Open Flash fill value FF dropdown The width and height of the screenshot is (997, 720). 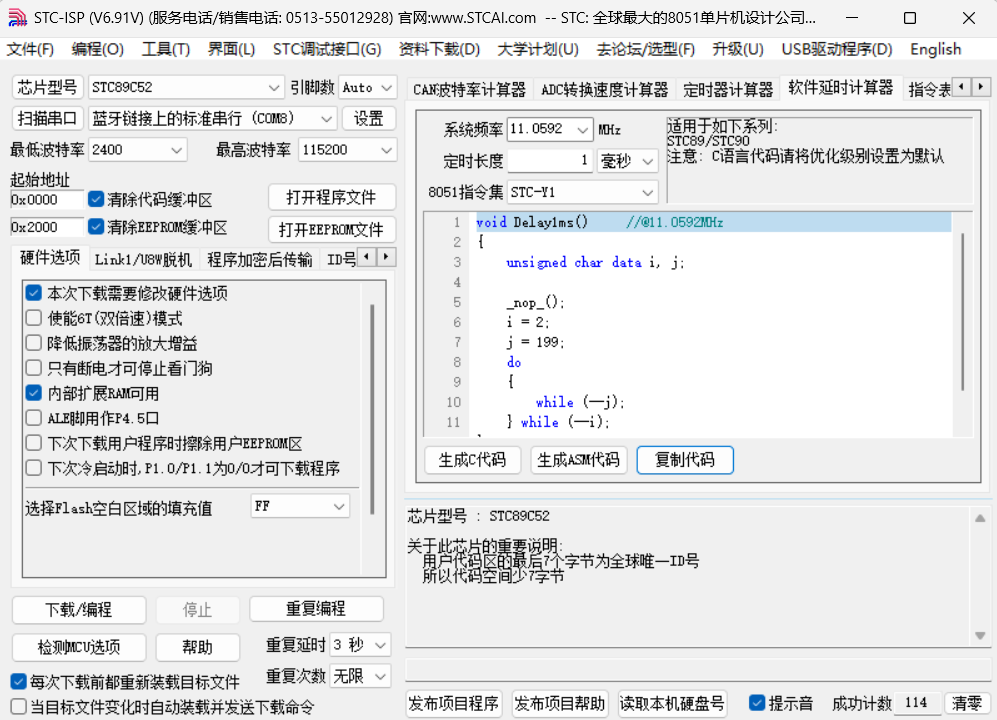[300, 506]
